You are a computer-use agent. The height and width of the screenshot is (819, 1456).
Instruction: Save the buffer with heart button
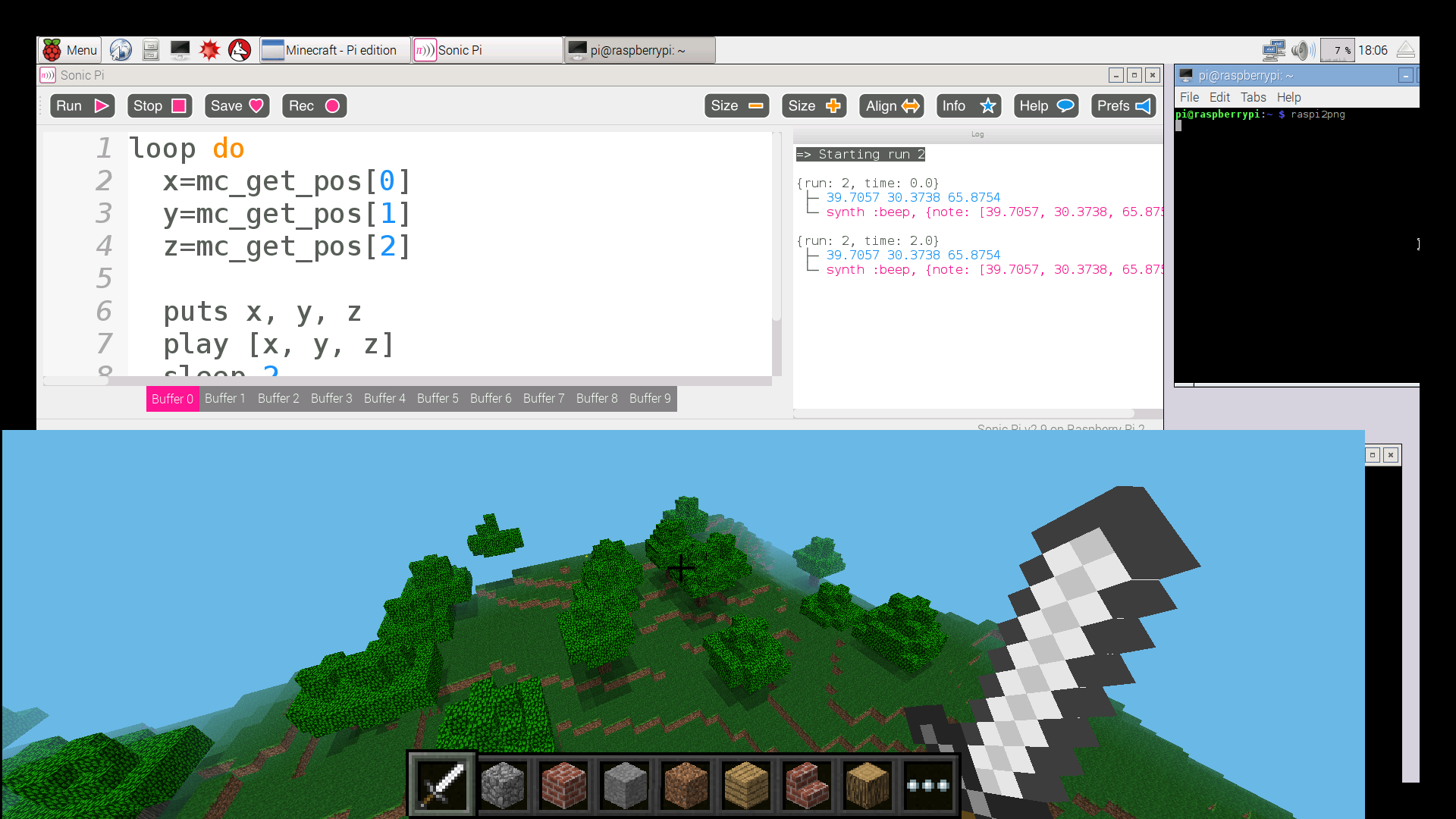click(x=237, y=106)
